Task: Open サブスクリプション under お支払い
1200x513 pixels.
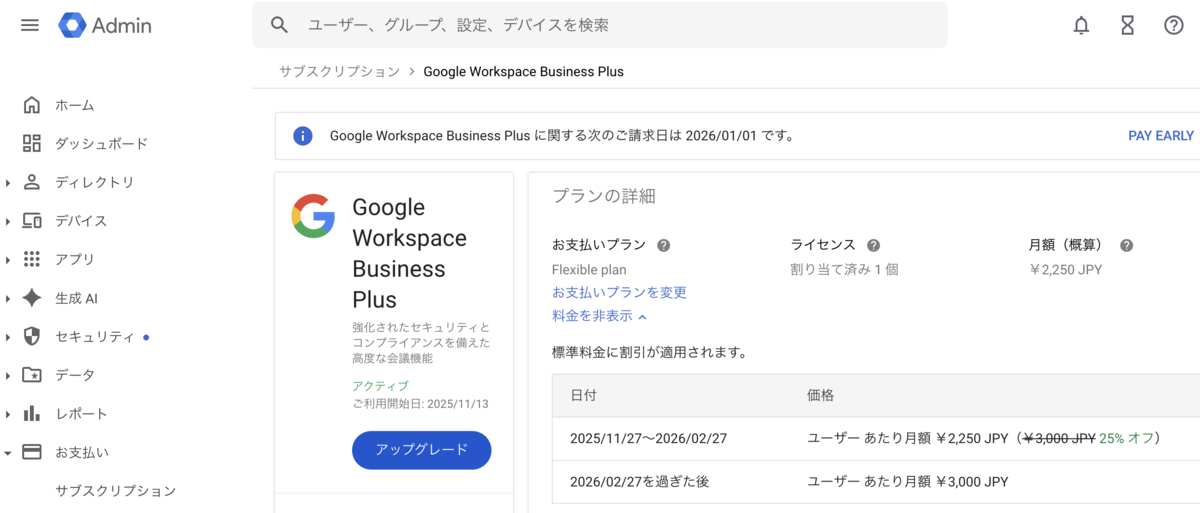Action: point(115,491)
